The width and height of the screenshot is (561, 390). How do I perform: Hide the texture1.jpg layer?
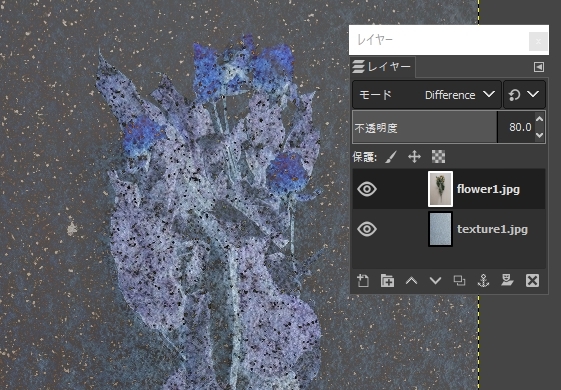tap(367, 229)
